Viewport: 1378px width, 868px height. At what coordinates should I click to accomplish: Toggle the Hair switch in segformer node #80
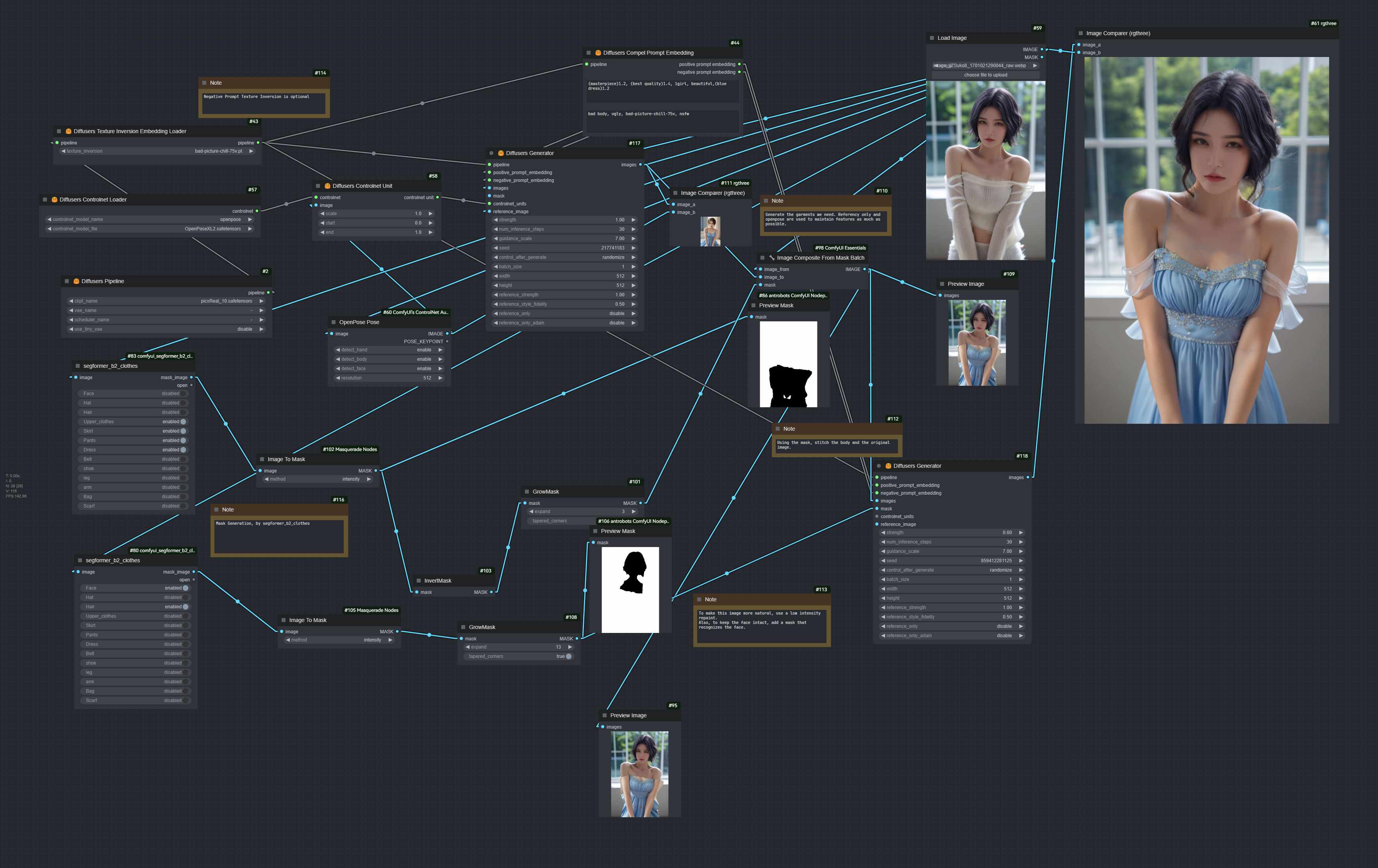tap(186, 606)
